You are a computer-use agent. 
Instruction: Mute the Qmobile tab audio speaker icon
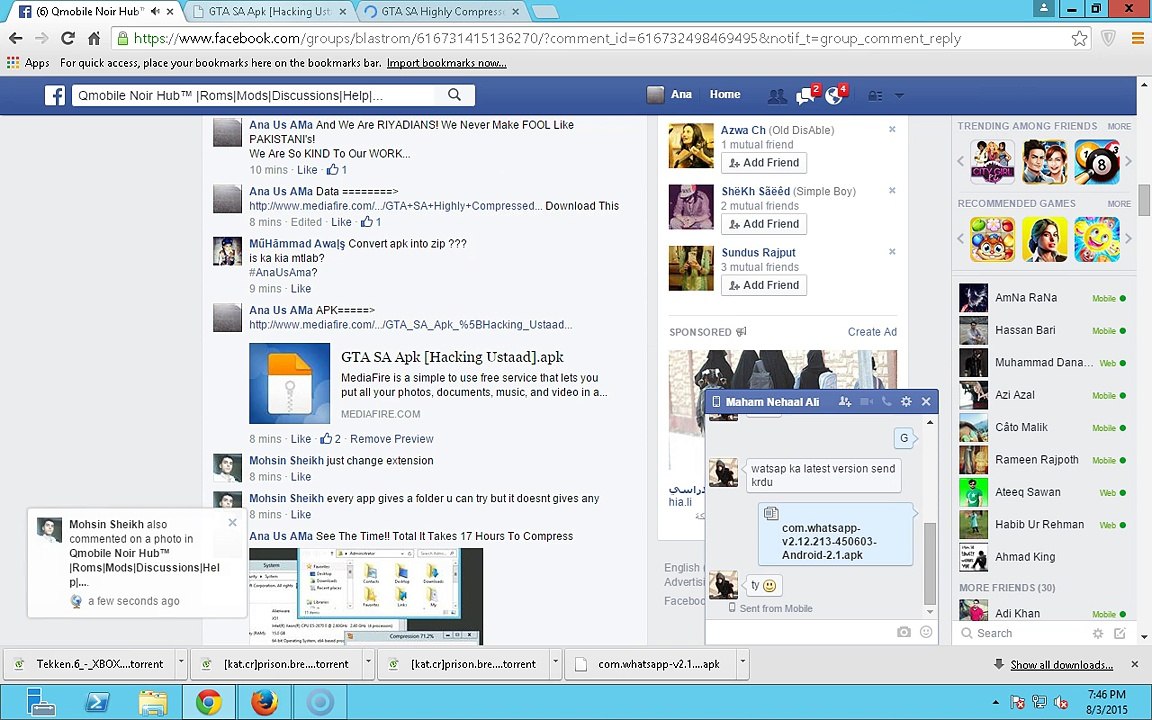tap(155, 12)
